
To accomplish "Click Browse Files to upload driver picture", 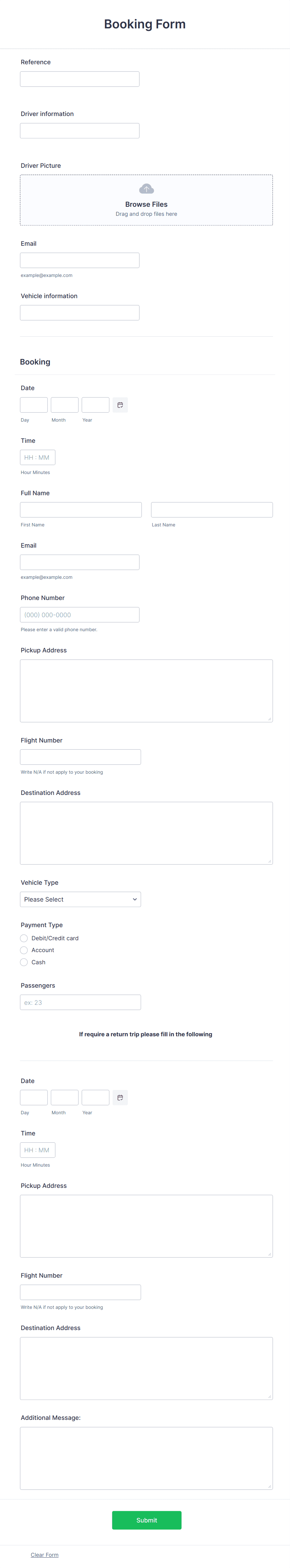I will click(146, 204).
